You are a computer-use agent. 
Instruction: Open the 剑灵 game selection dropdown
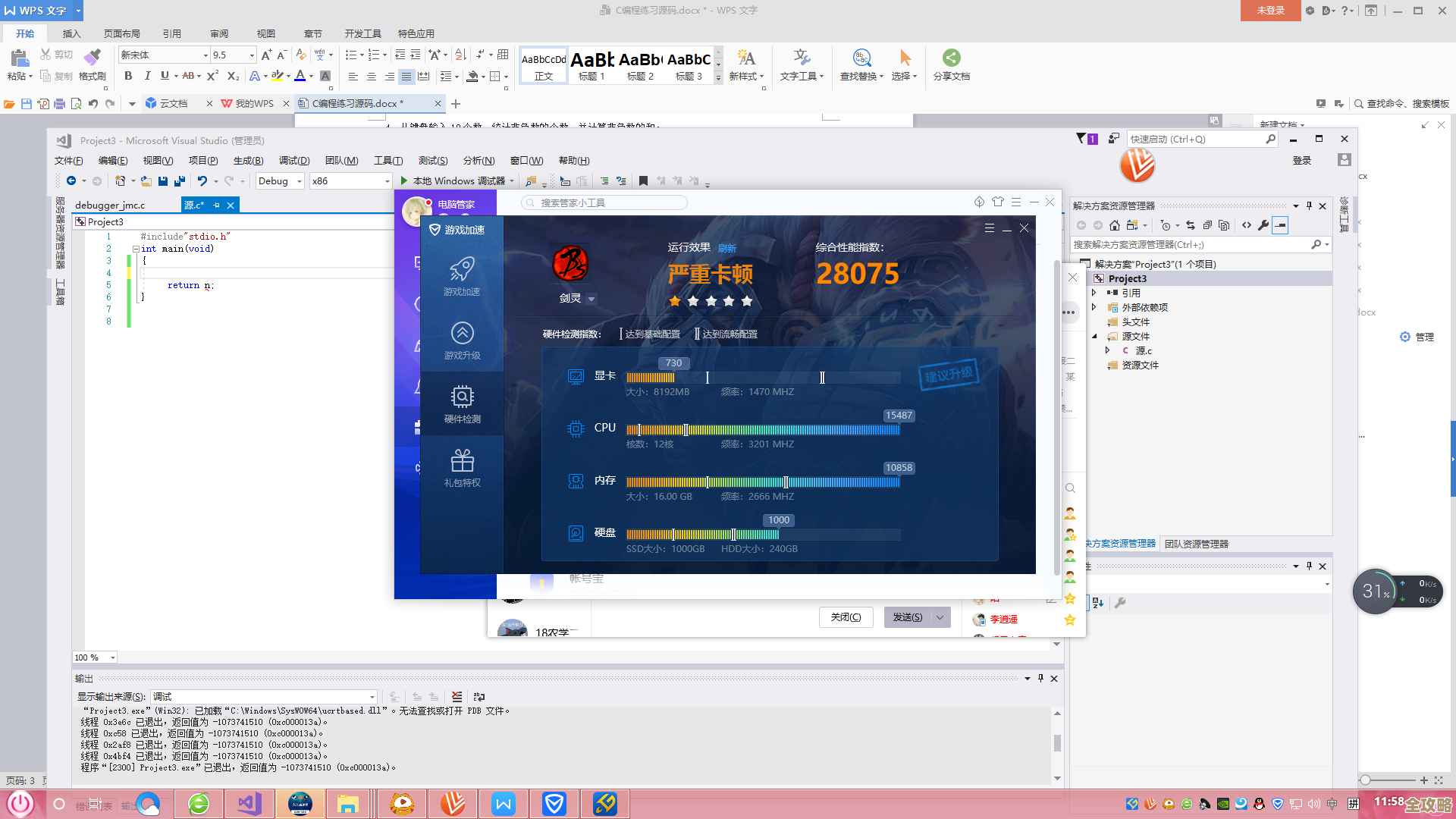pyautogui.click(x=591, y=299)
